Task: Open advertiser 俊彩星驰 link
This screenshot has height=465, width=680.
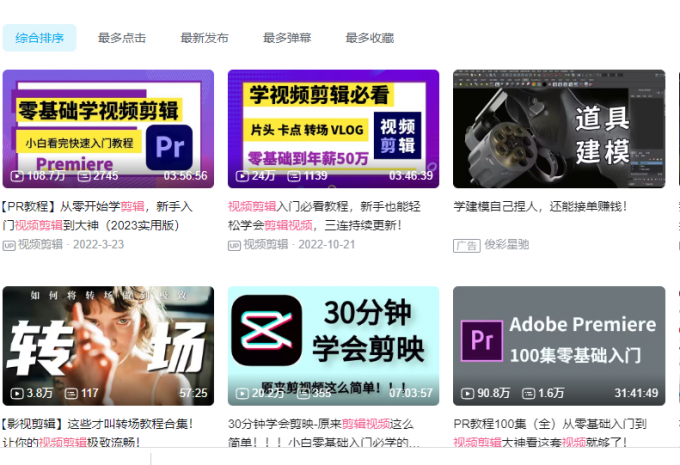Action: point(507,245)
